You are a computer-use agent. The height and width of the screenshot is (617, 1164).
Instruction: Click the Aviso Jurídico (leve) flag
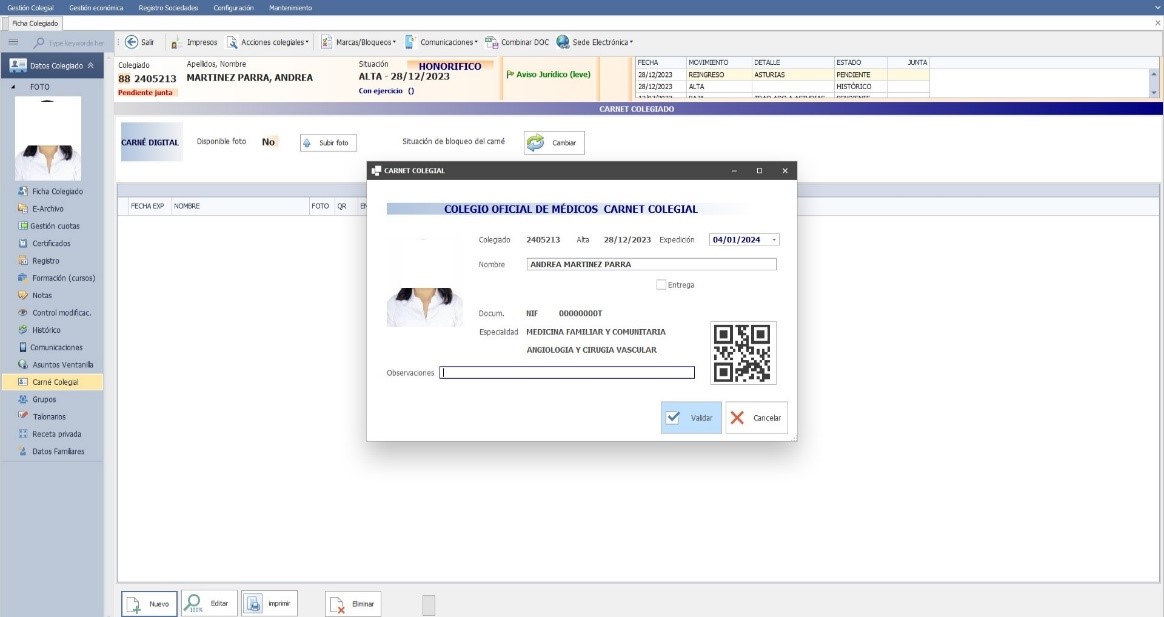coord(549,74)
